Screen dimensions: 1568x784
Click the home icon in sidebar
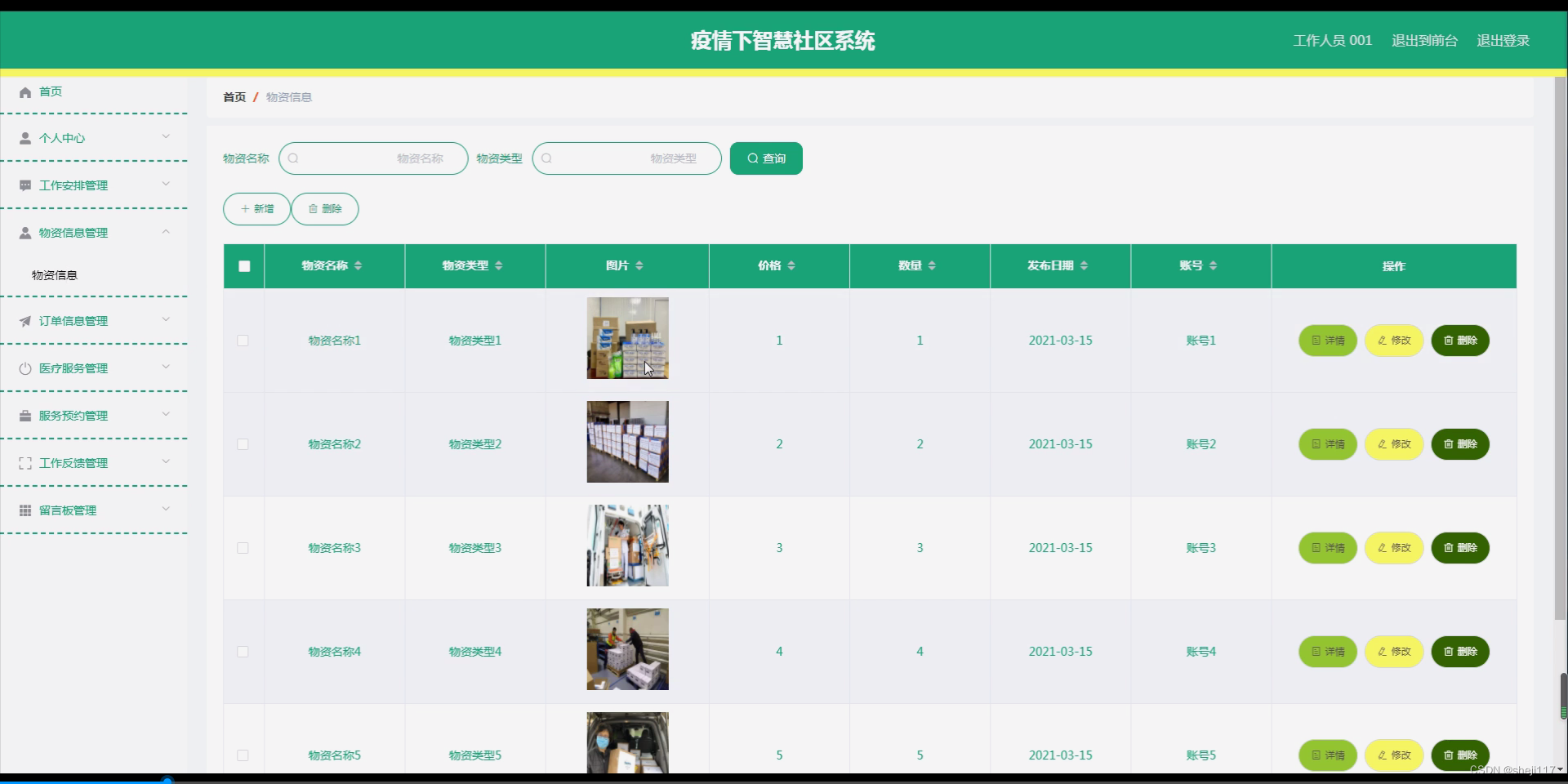[25, 92]
